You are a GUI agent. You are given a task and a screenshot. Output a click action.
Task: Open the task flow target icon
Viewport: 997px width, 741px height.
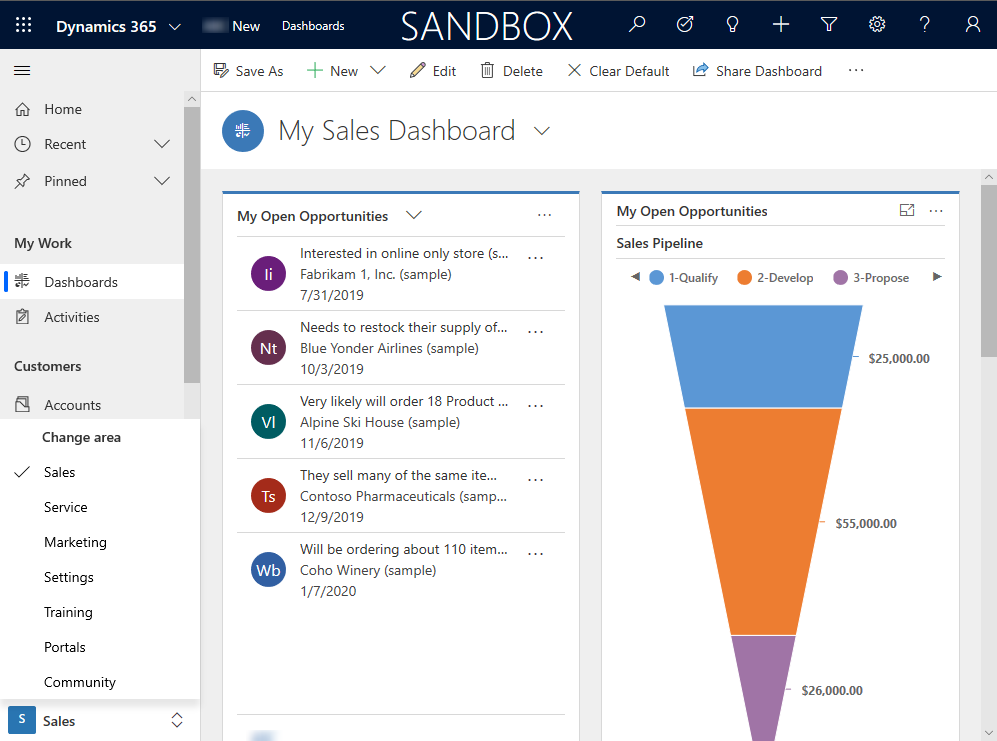[685, 25]
